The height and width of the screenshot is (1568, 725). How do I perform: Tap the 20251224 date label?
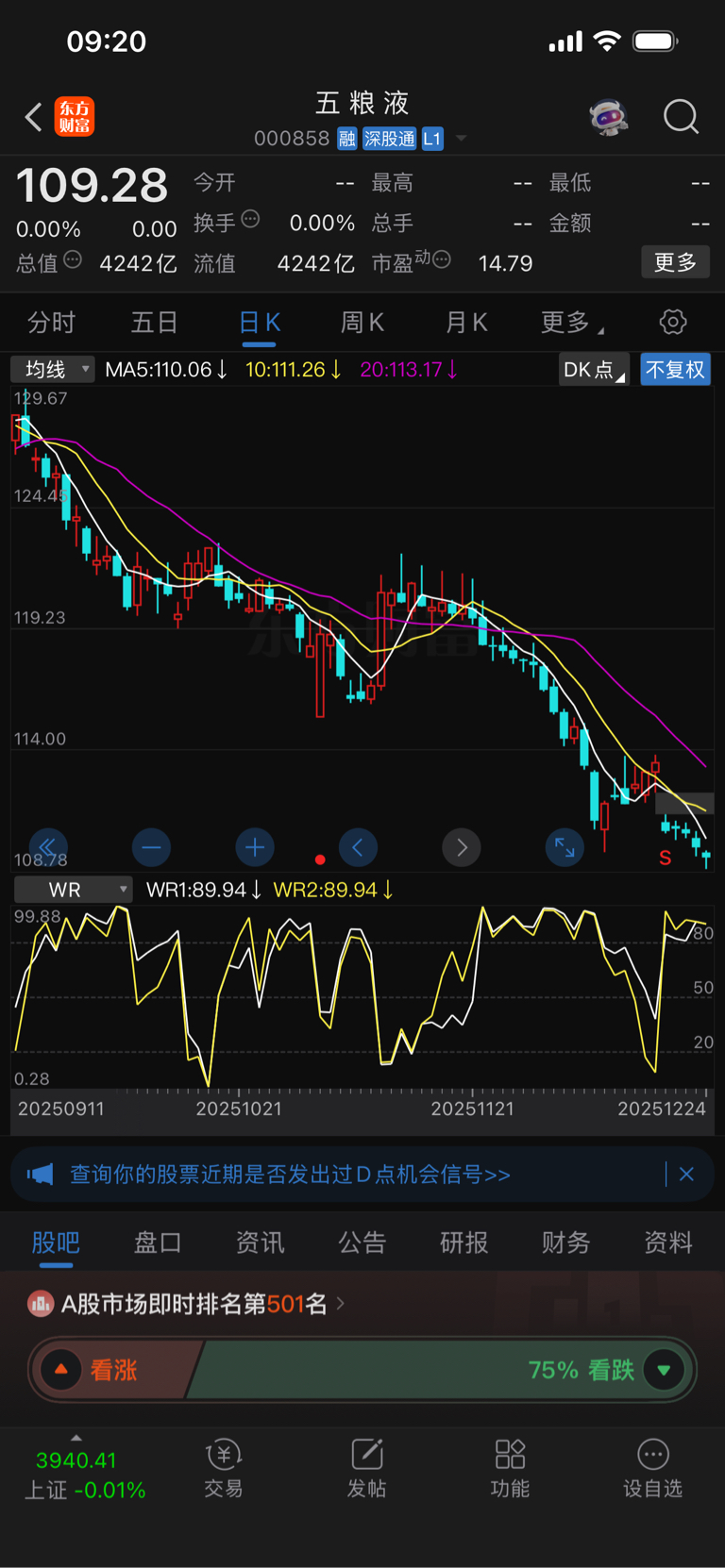pyautogui.click(x=662, y=1109)
